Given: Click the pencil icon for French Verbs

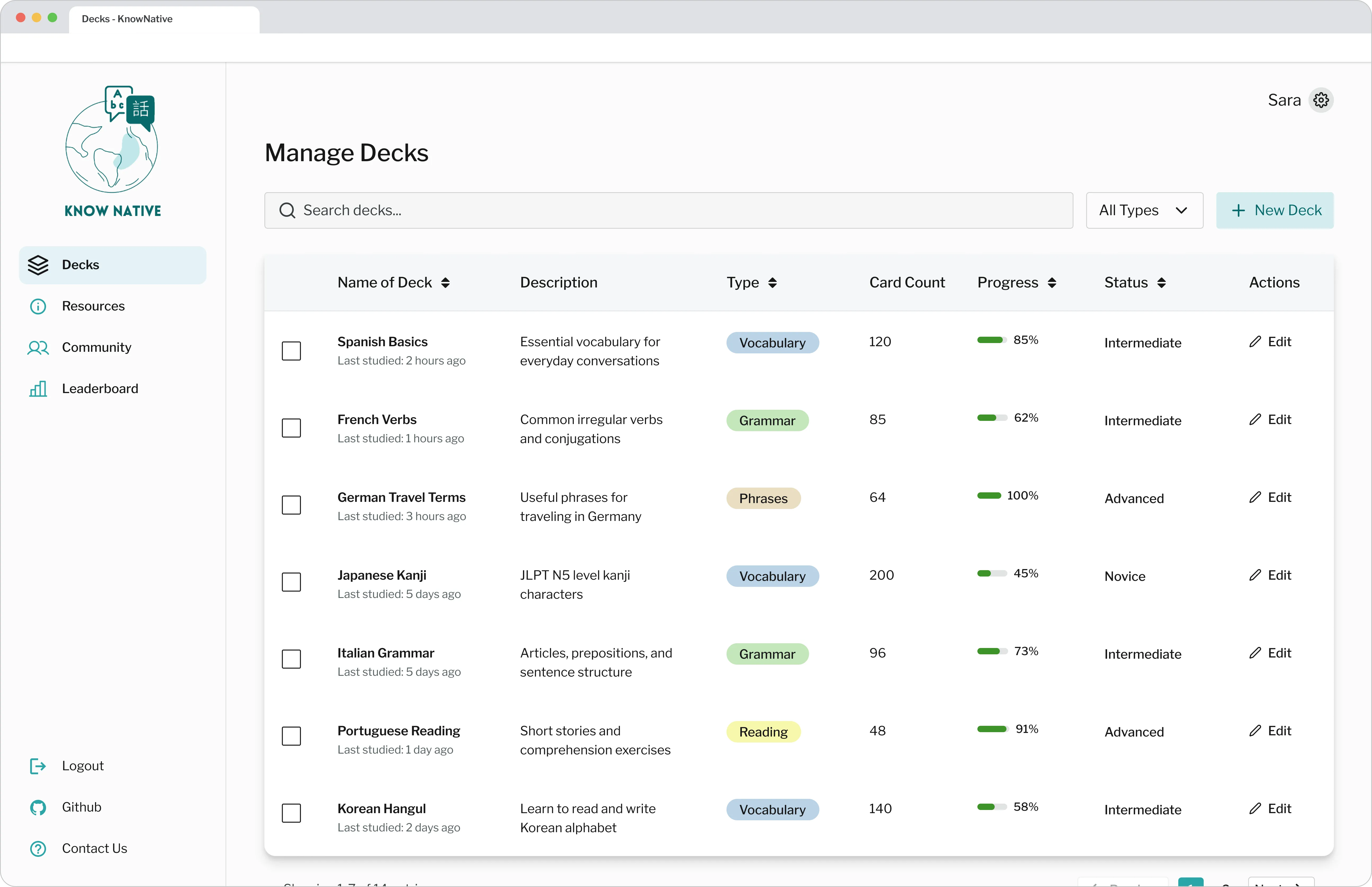Looking at the screenshot, I should 1255,419.
